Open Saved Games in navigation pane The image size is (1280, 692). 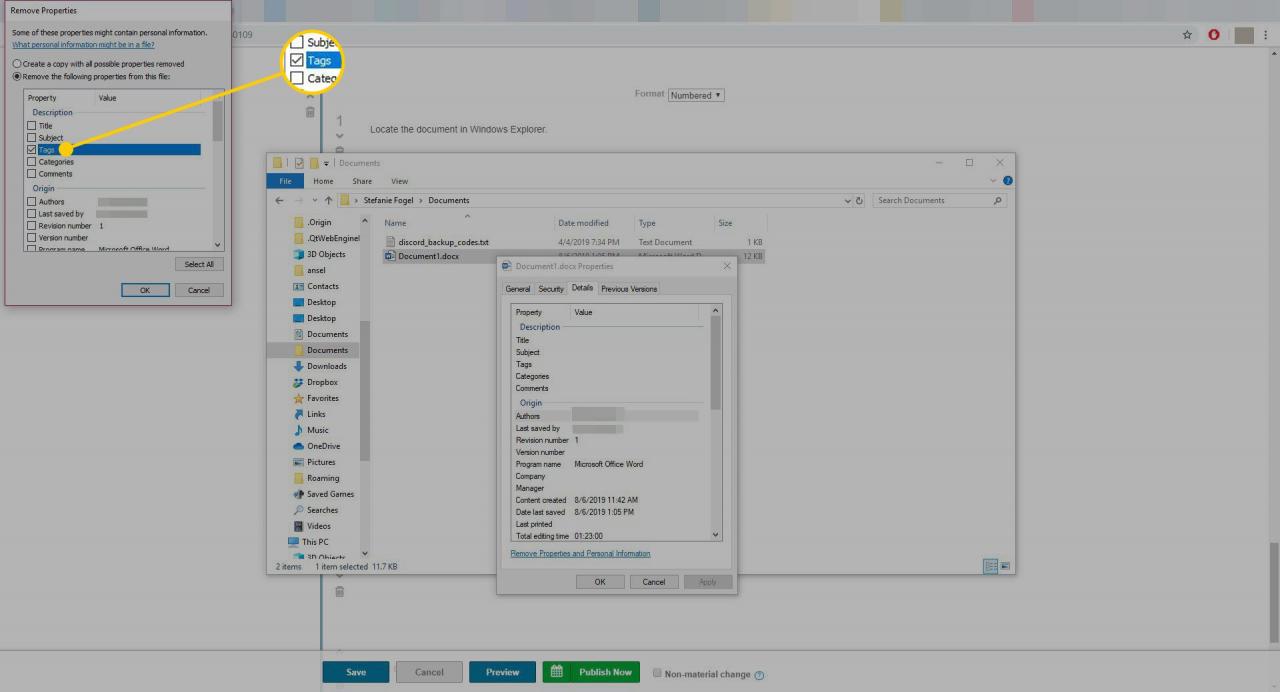click(330, 494)
